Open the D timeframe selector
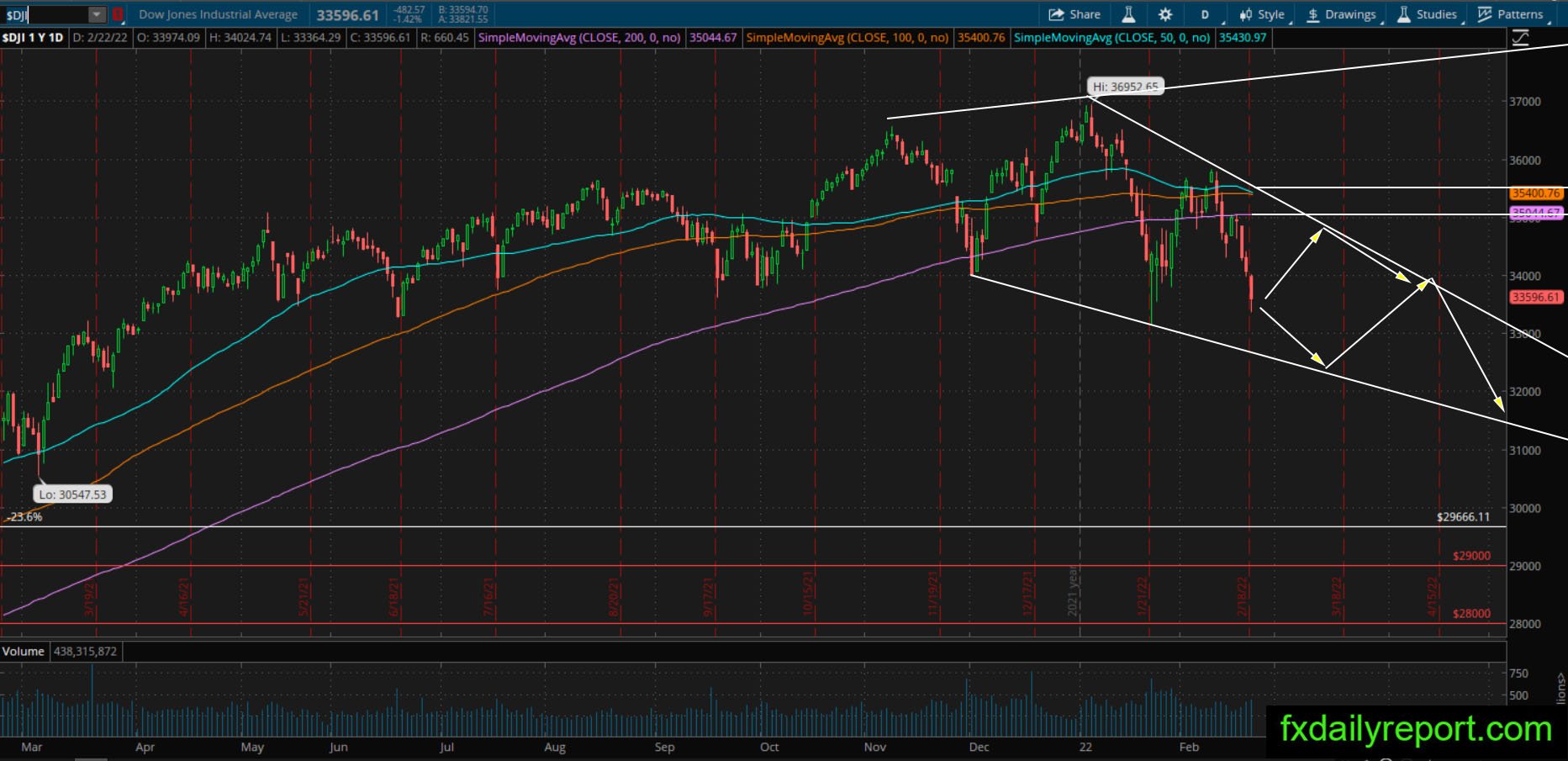Image resolution: width=1568 pixels, height=761 pixels. coord(1205,14)
